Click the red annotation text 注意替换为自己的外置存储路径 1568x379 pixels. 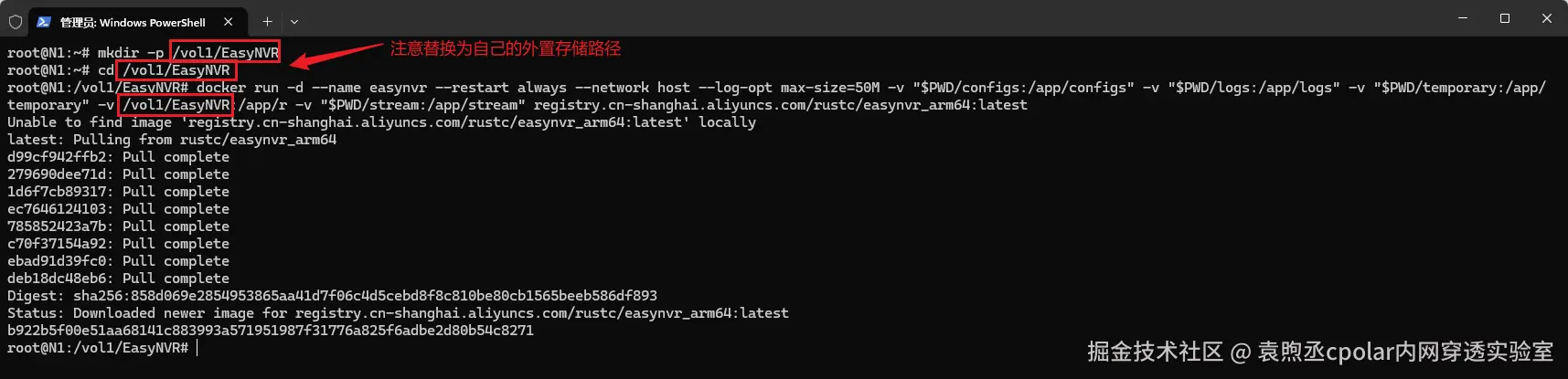pyautogui.click(x=505, y=48)
